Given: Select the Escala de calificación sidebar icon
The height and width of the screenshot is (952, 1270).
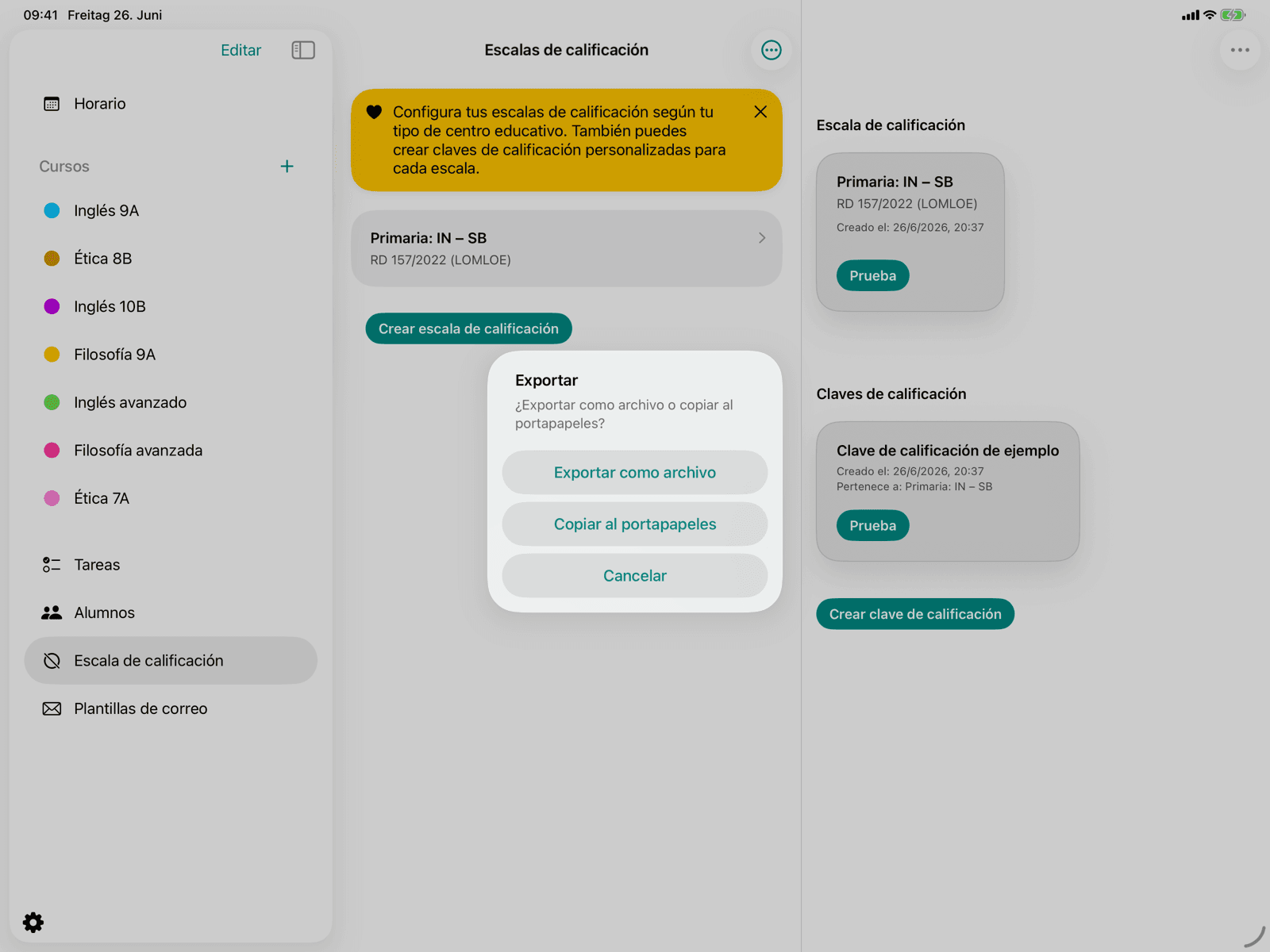Looking at the screenshot, I should pos(52,661).
